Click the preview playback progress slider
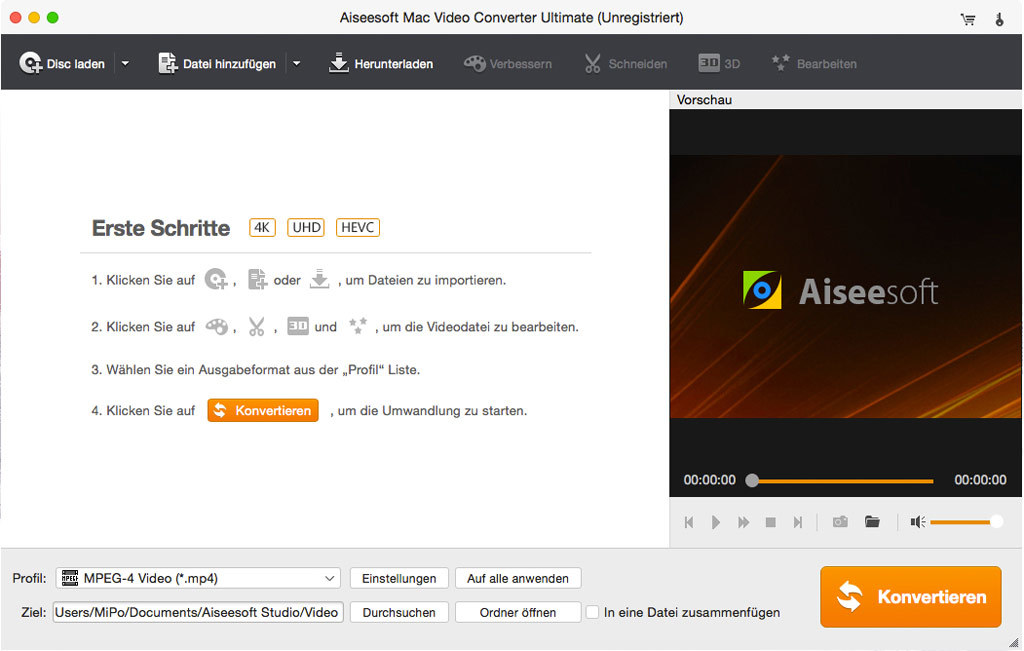Image resolution: width=1024 pixels, height=651 pixels. pyautogui.click(x=840, y=481)
